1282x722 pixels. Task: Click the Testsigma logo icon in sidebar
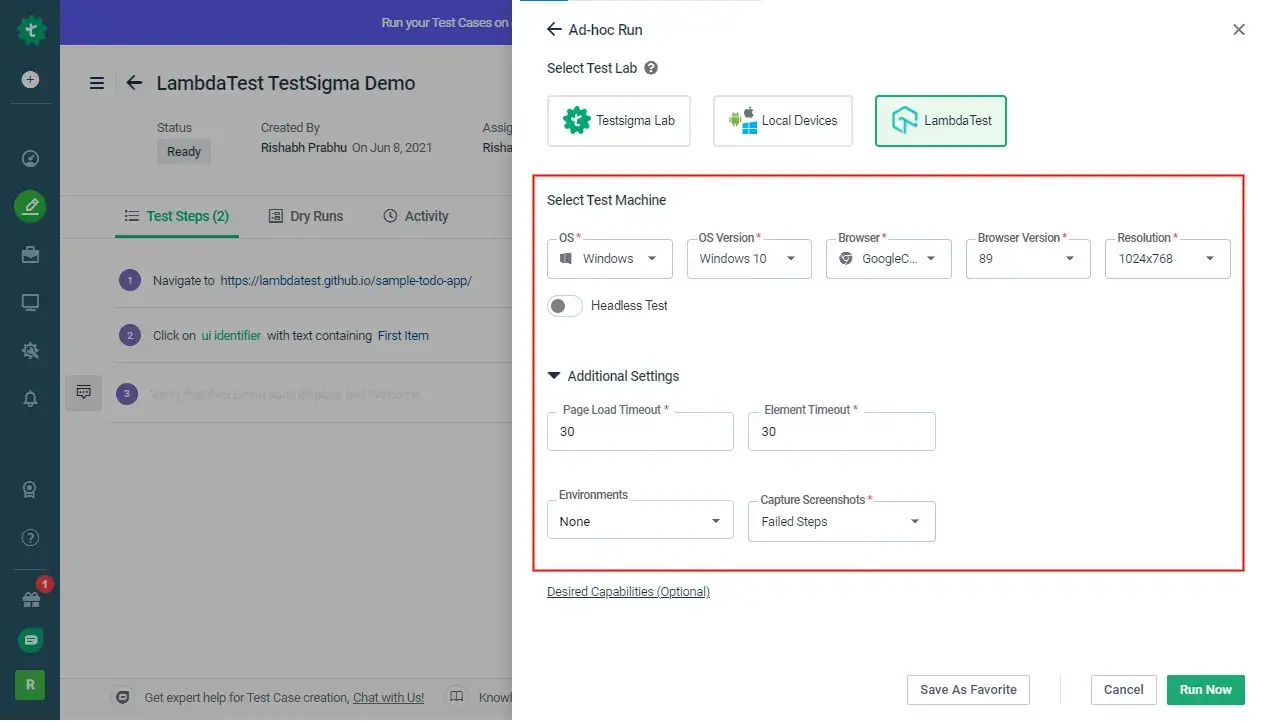tap(31, 30)
